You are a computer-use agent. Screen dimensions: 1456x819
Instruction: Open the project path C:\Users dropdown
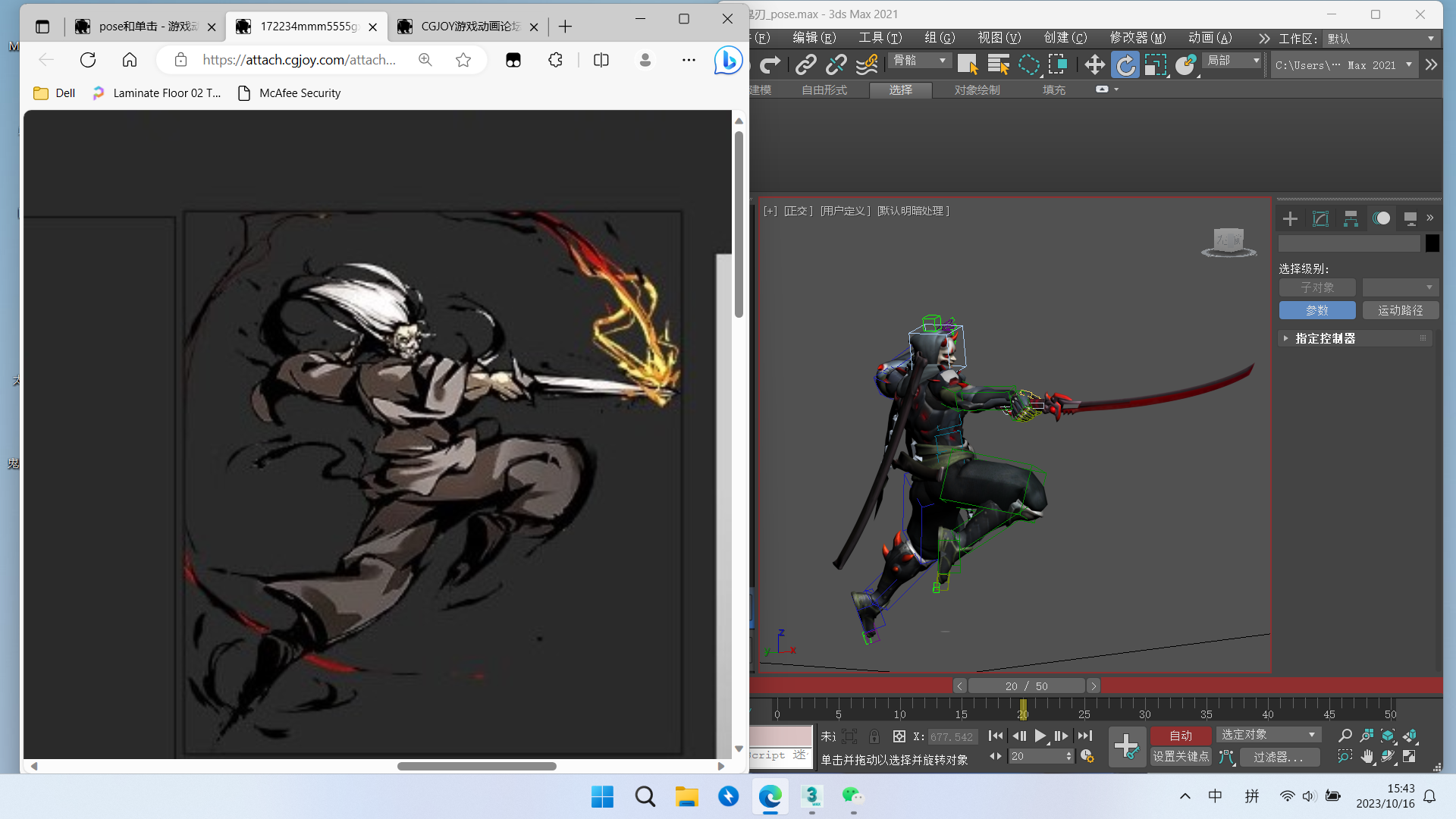tap(1344, 65)
